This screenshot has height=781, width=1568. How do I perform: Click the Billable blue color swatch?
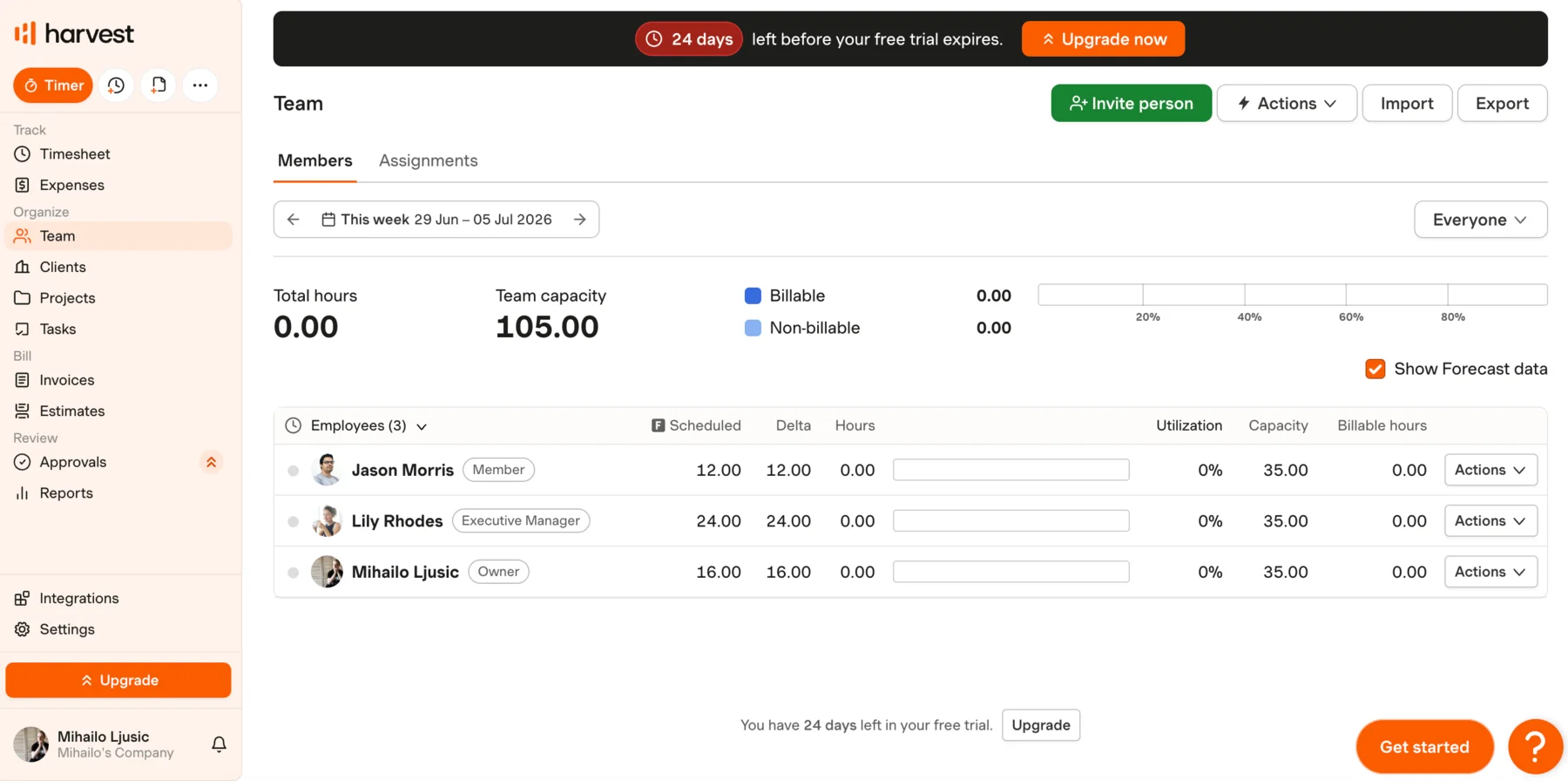point(753,295)
